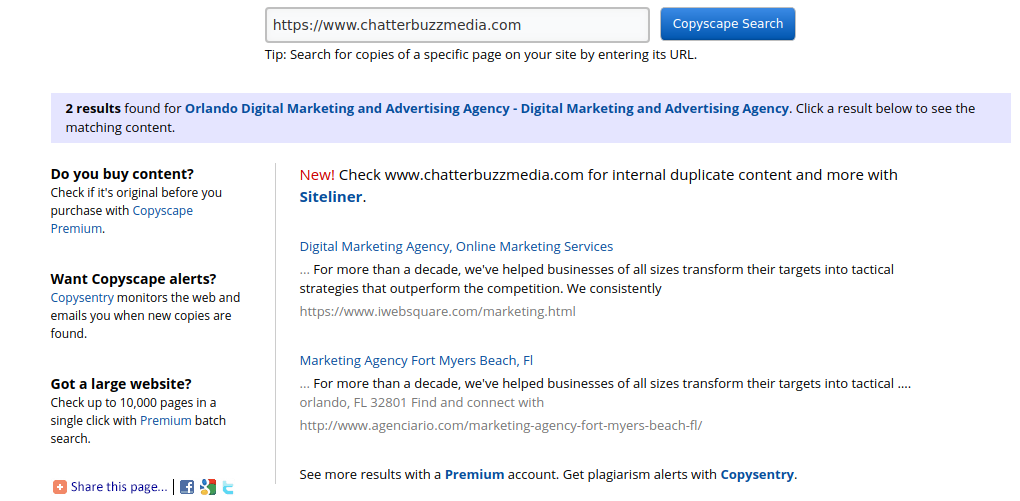1020x501 pixels.
Task: Focus the URL search input field
Action: point(457,25)
